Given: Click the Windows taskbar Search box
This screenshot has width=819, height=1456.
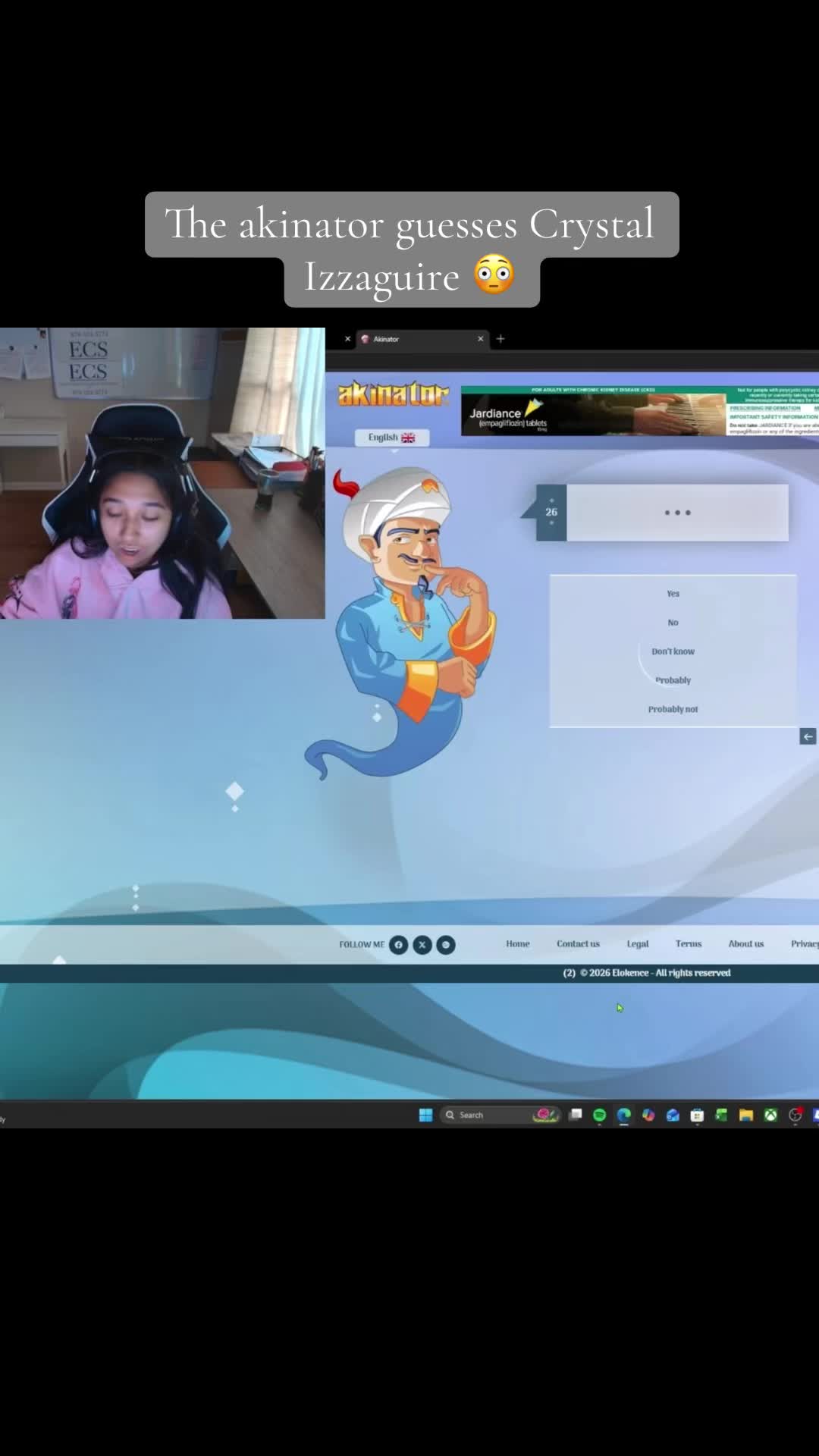Looking at the screenshot, I should 500,1115.
